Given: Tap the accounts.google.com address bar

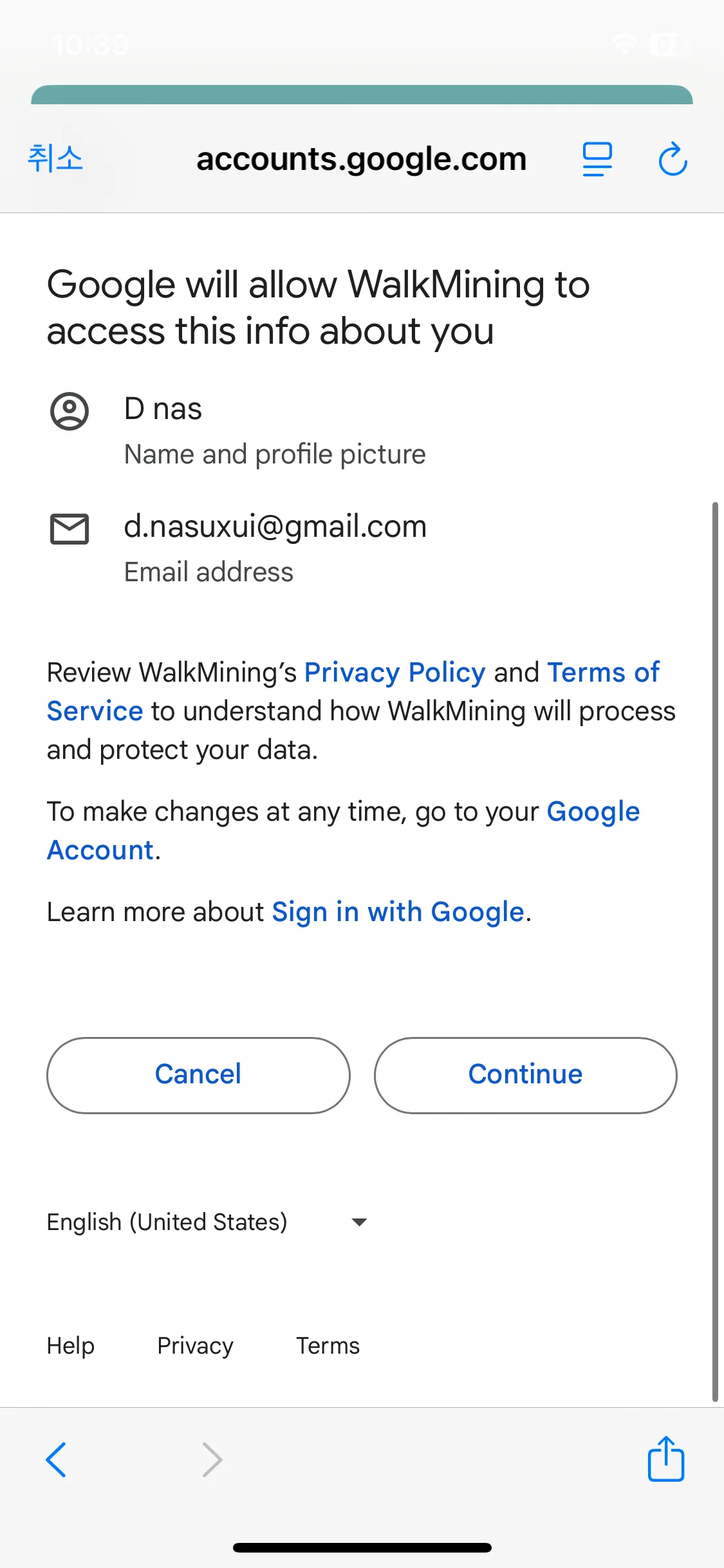Looking at the screenshot, I should click(x=361, y=159).
